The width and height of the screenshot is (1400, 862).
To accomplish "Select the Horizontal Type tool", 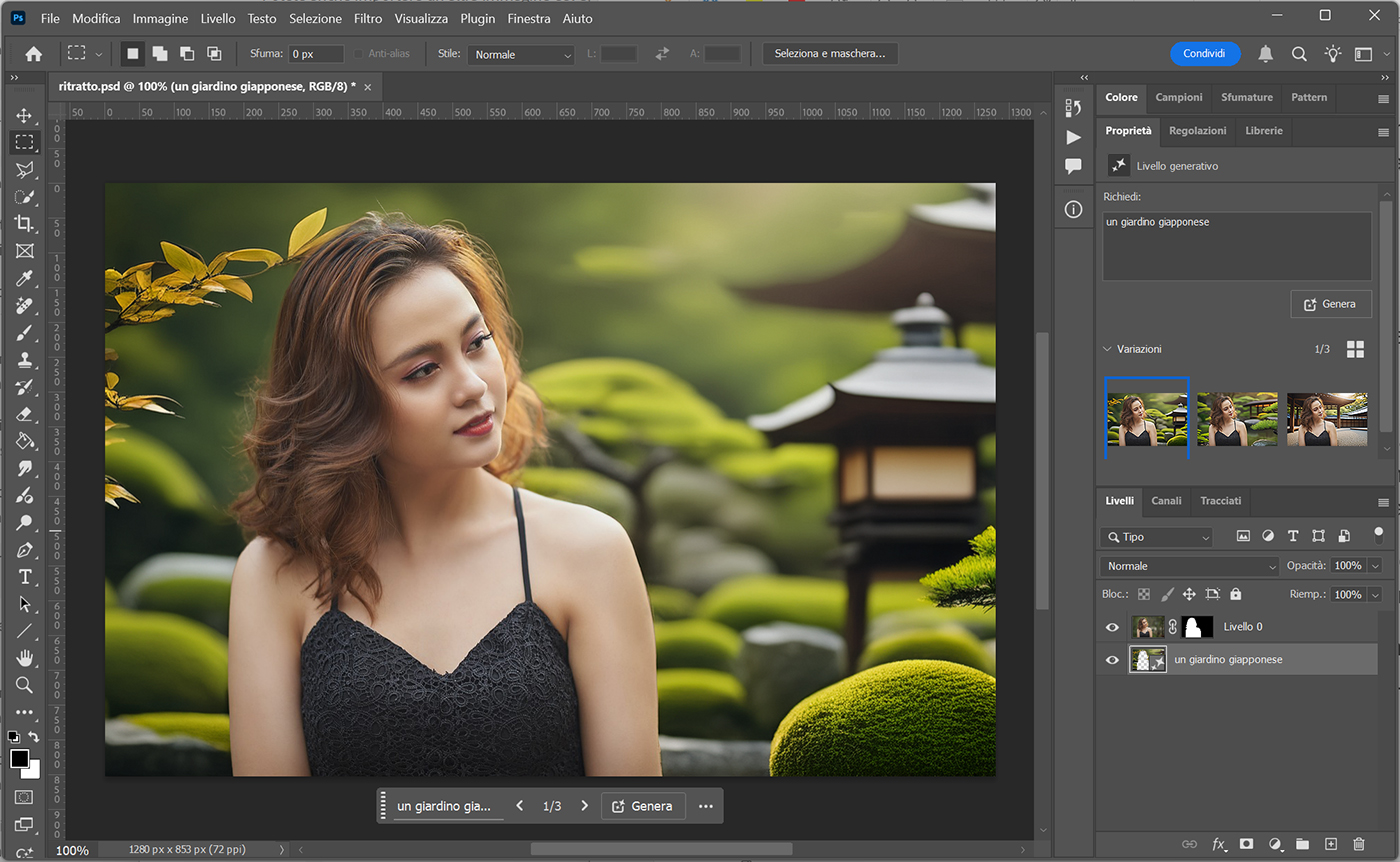I will pos(24,576).
